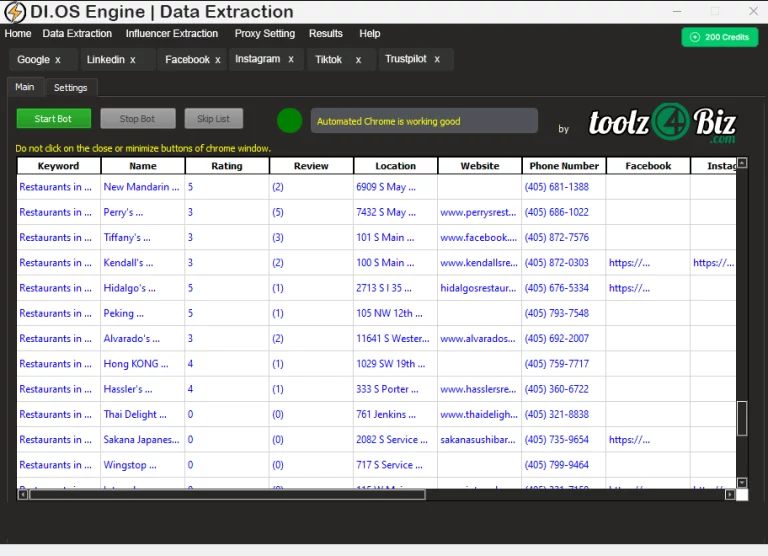Sort by the Keyword column header

(59, 166)
